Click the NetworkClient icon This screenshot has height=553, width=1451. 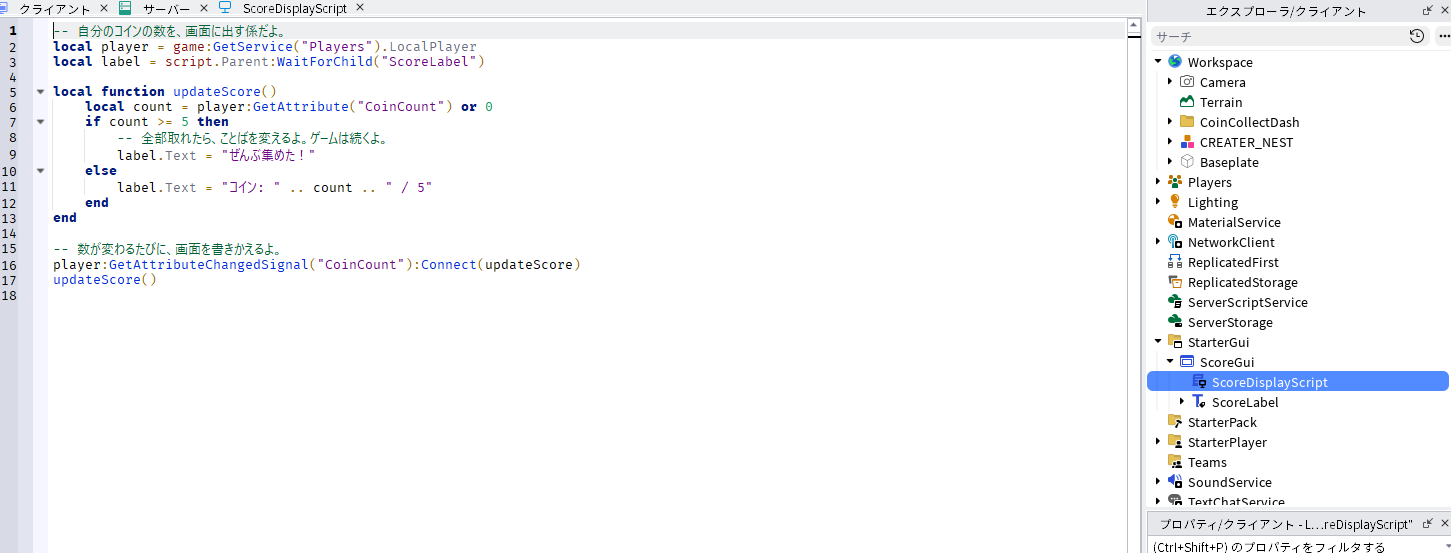pos(1174,242)
